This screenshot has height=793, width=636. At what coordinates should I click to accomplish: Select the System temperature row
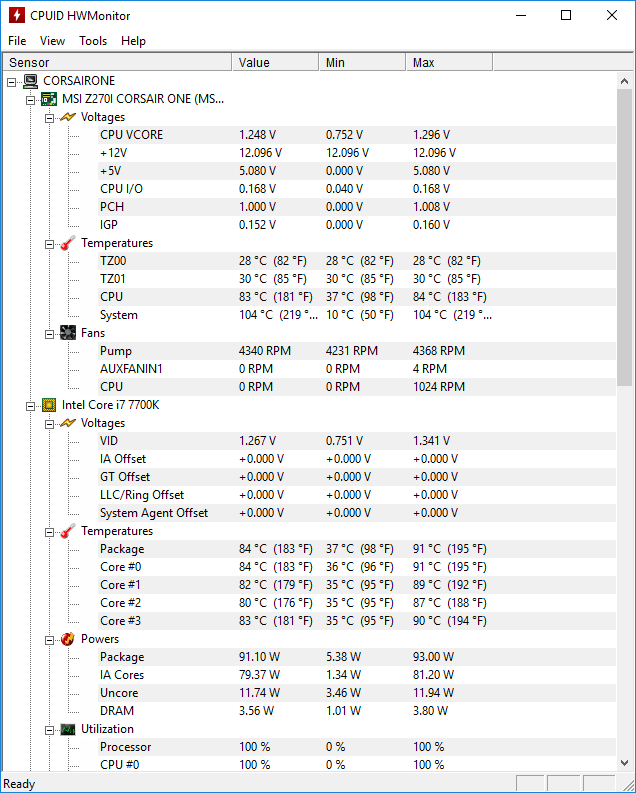coord(357,315)
